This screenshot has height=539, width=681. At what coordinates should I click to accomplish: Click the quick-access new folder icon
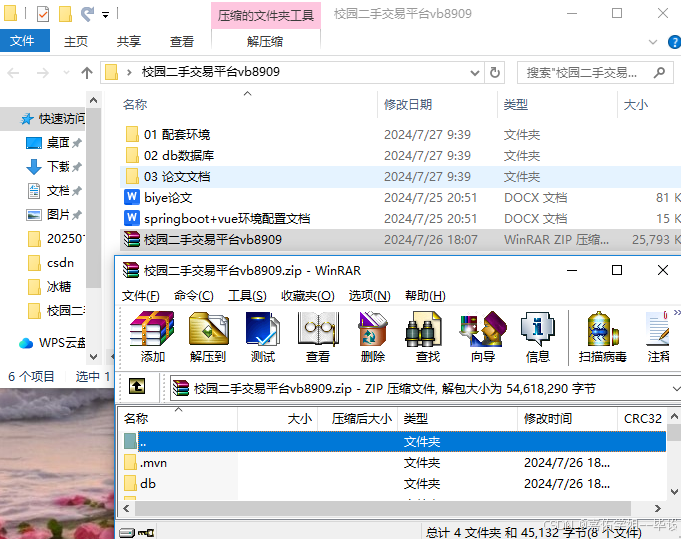(x=65, y=14)
